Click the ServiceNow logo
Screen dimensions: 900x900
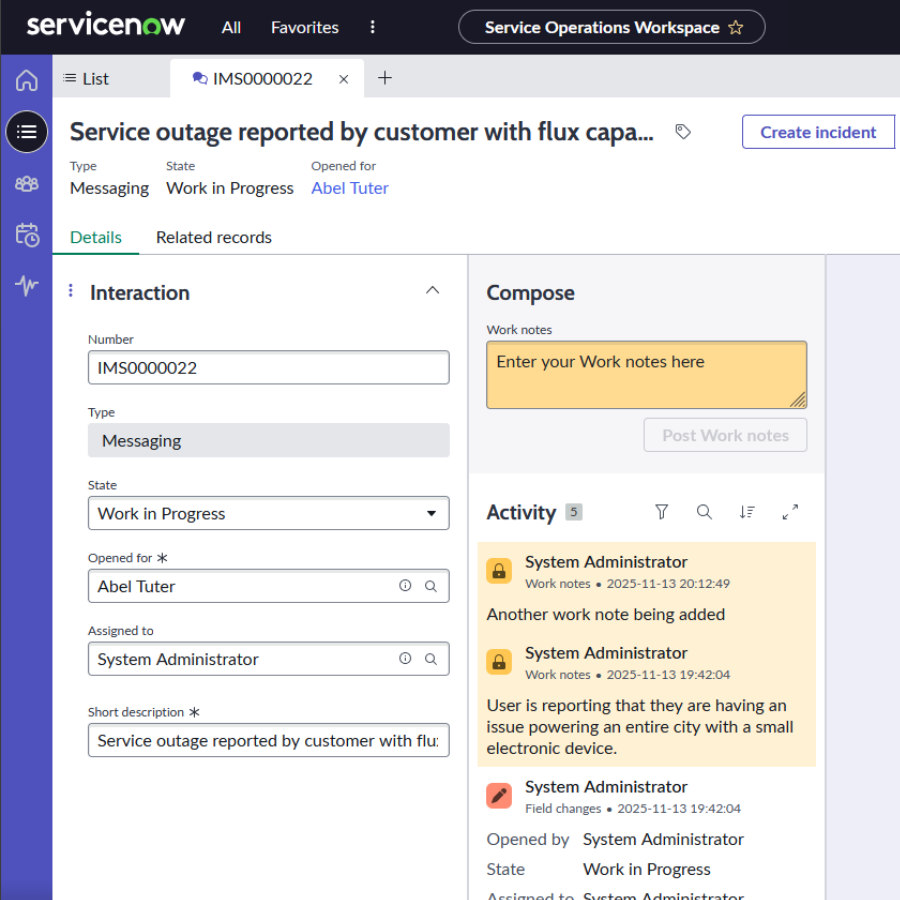tap(106, 25)
